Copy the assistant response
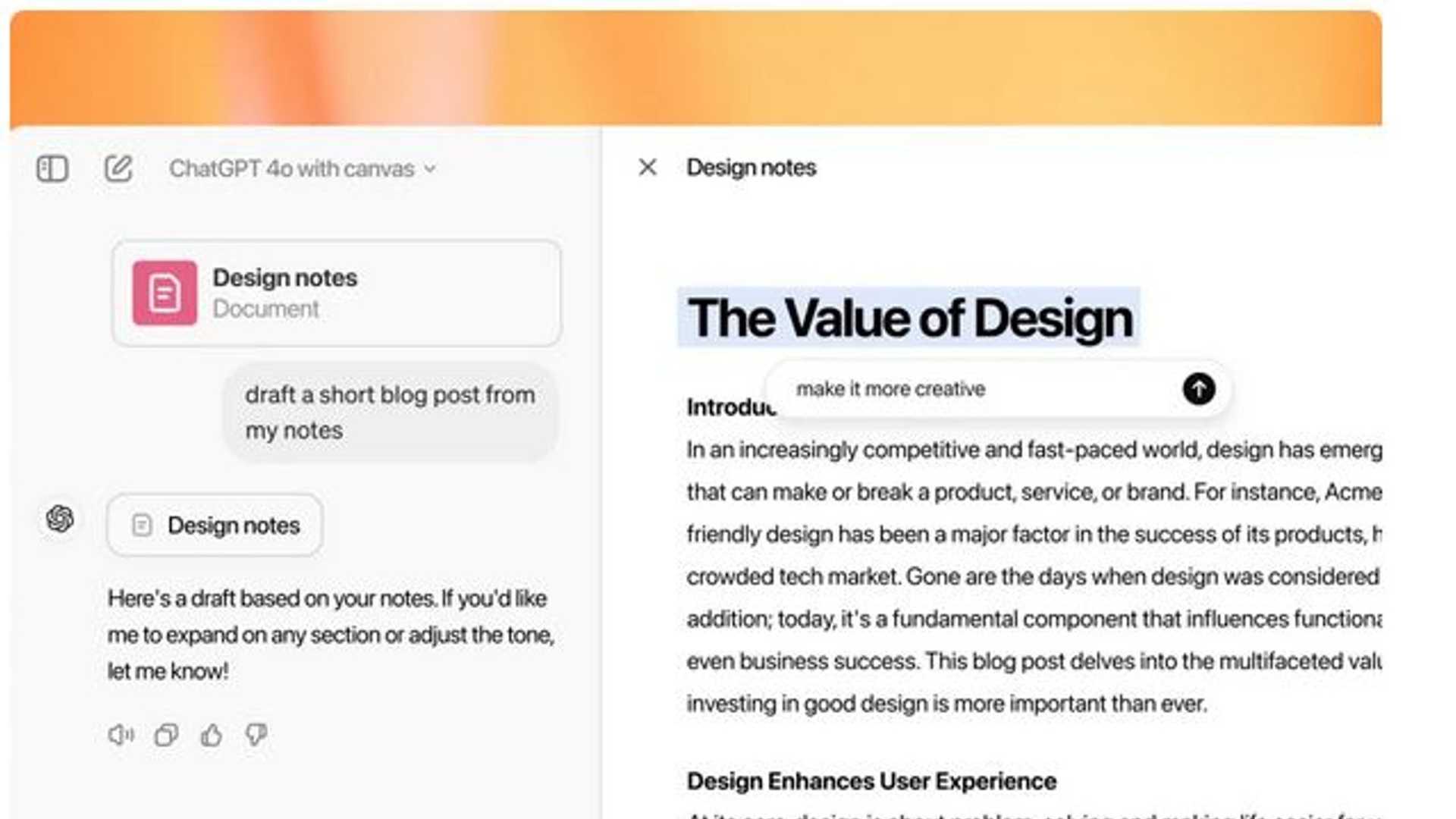Screen dimensions: 1456x819 (166, 734)
